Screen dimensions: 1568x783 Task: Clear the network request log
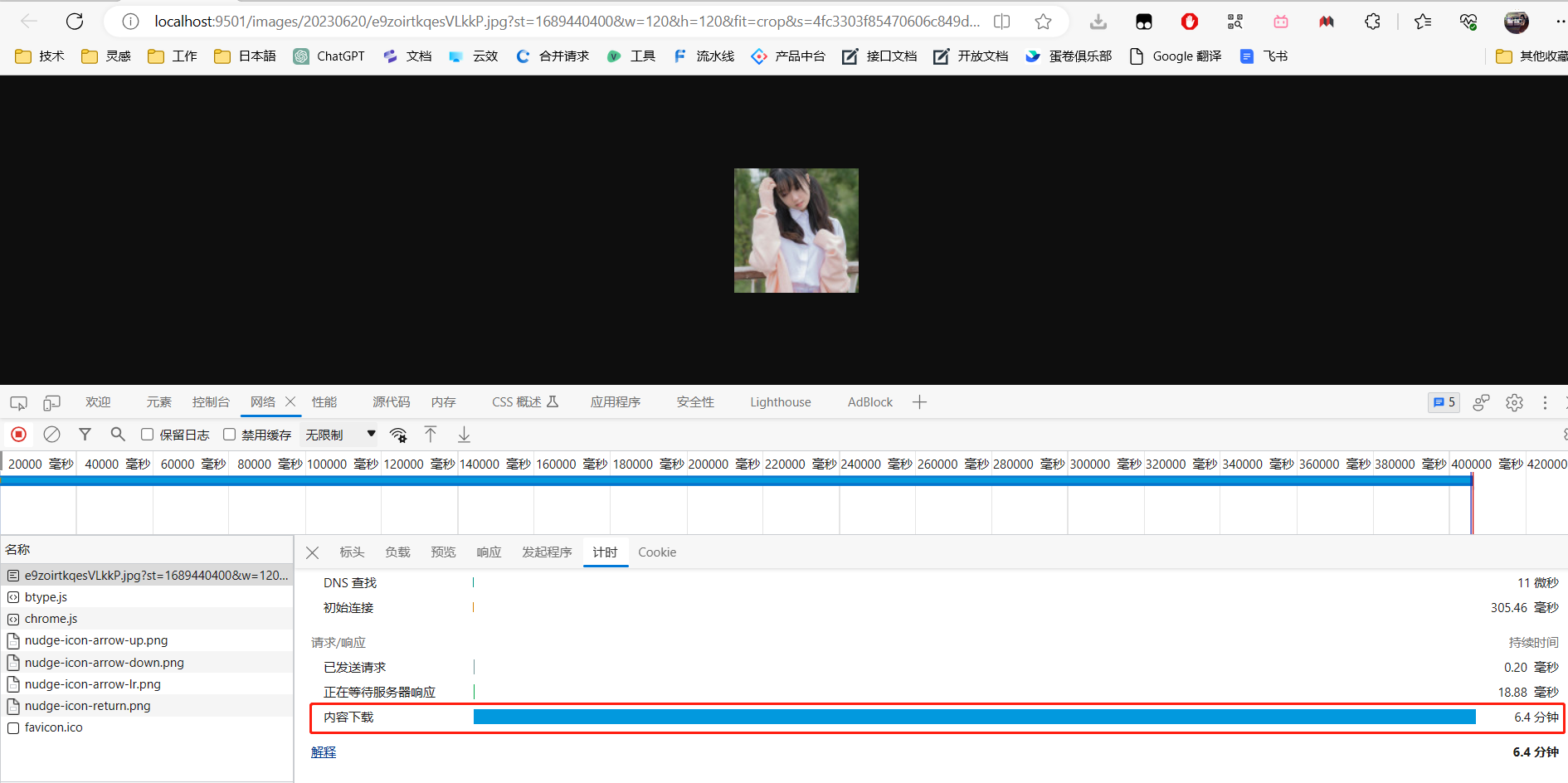(x=51, y=434)
